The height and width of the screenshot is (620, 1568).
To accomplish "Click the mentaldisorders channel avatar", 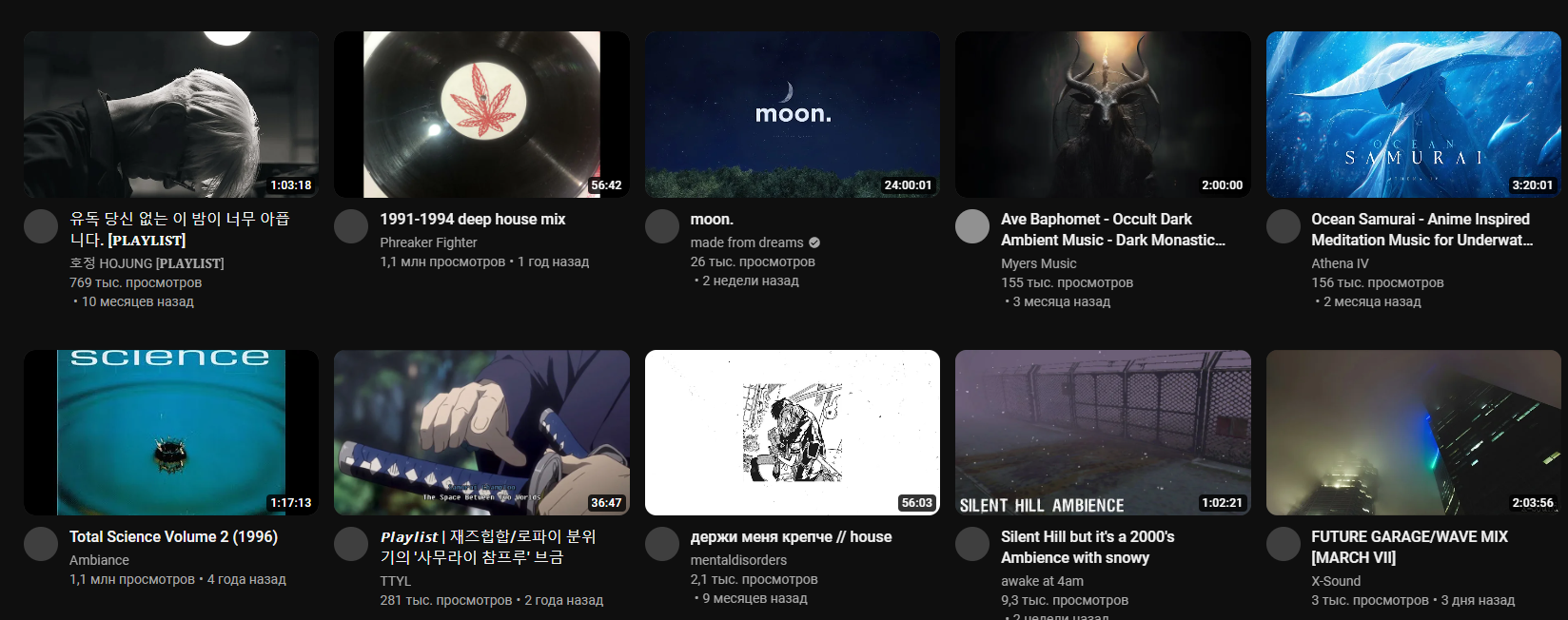I will (662, 544).
